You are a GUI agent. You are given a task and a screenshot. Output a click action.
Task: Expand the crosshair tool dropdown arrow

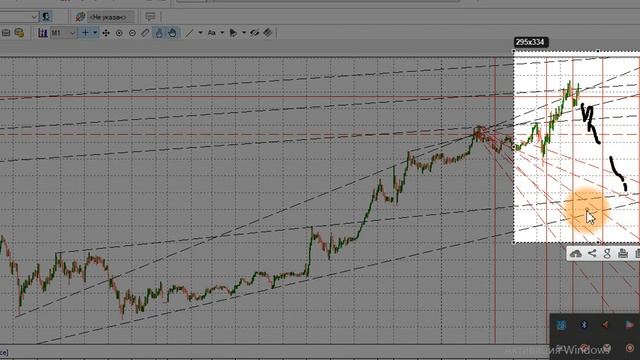[x=95, y=33]
